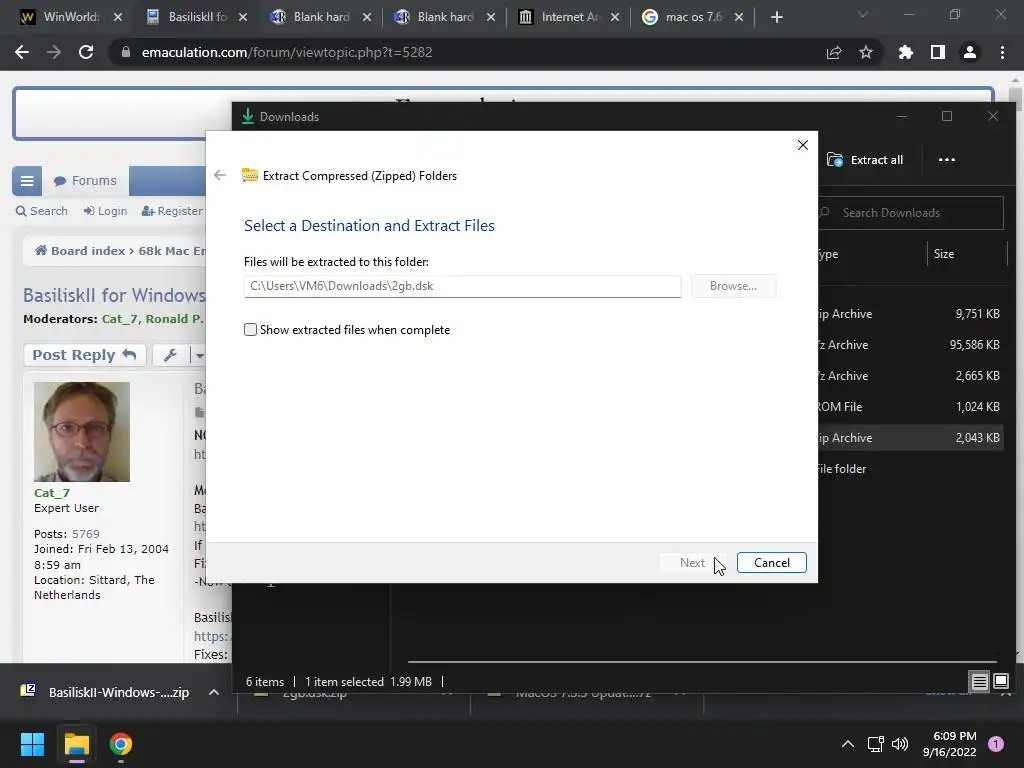Reload the emaculation page
Screen dimensions: 1024x768
86,52
